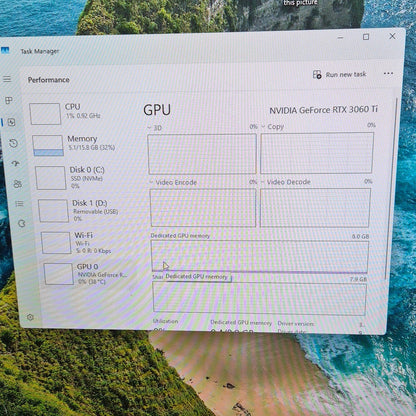Viewport: 416px width, 416px height.
Task: Click the Dedicated GPU memory graph
Action: pos(260,256)
